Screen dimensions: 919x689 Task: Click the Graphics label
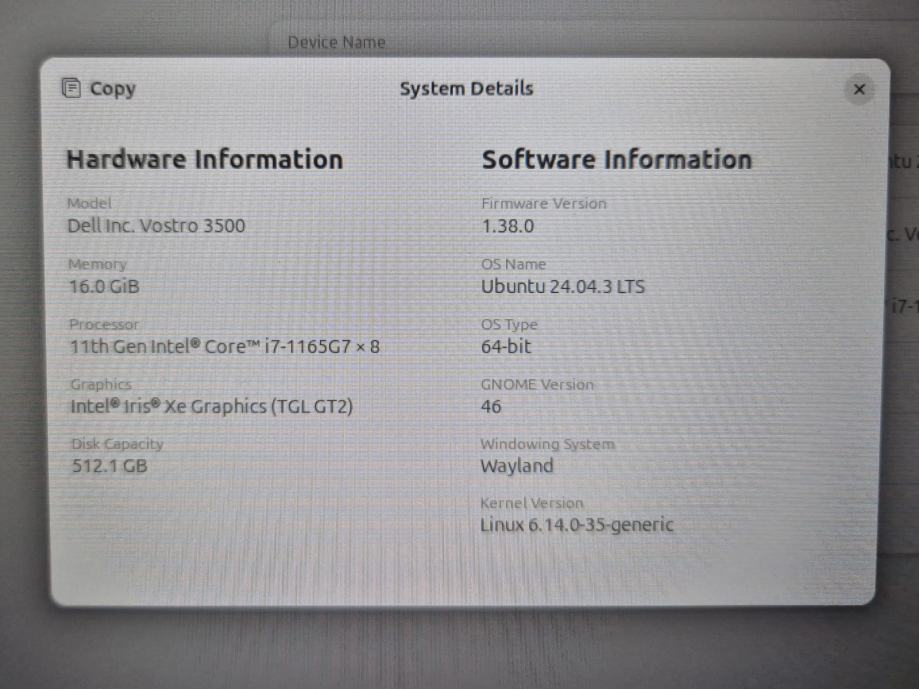(x=101, y=384)
